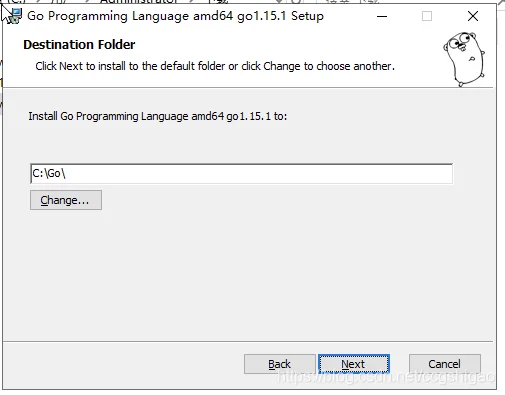Click the setup installer icon in title bar
Screen dimensions: 505x395
pos(15,16)
